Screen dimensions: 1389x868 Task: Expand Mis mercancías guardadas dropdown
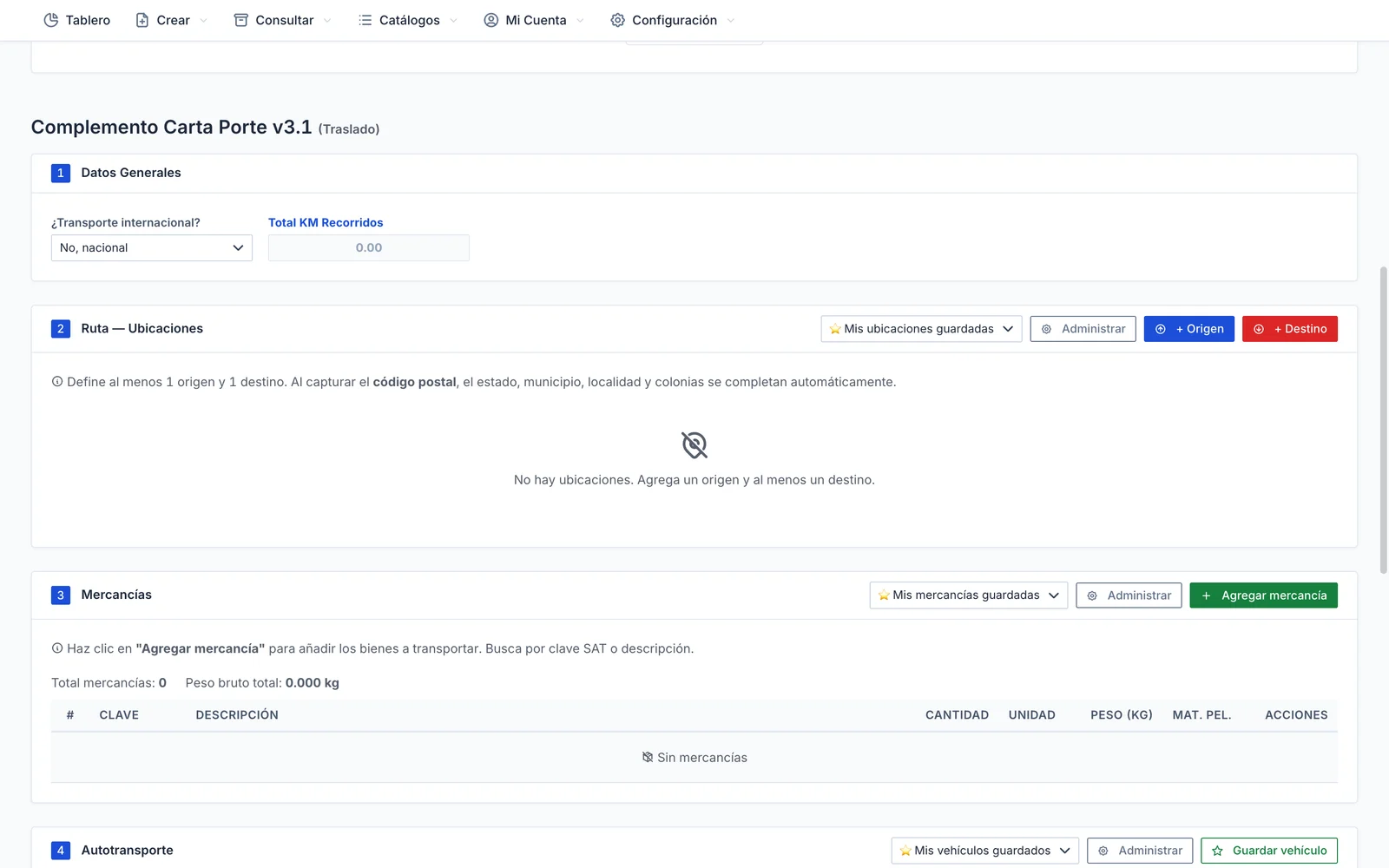pos(969,595)
